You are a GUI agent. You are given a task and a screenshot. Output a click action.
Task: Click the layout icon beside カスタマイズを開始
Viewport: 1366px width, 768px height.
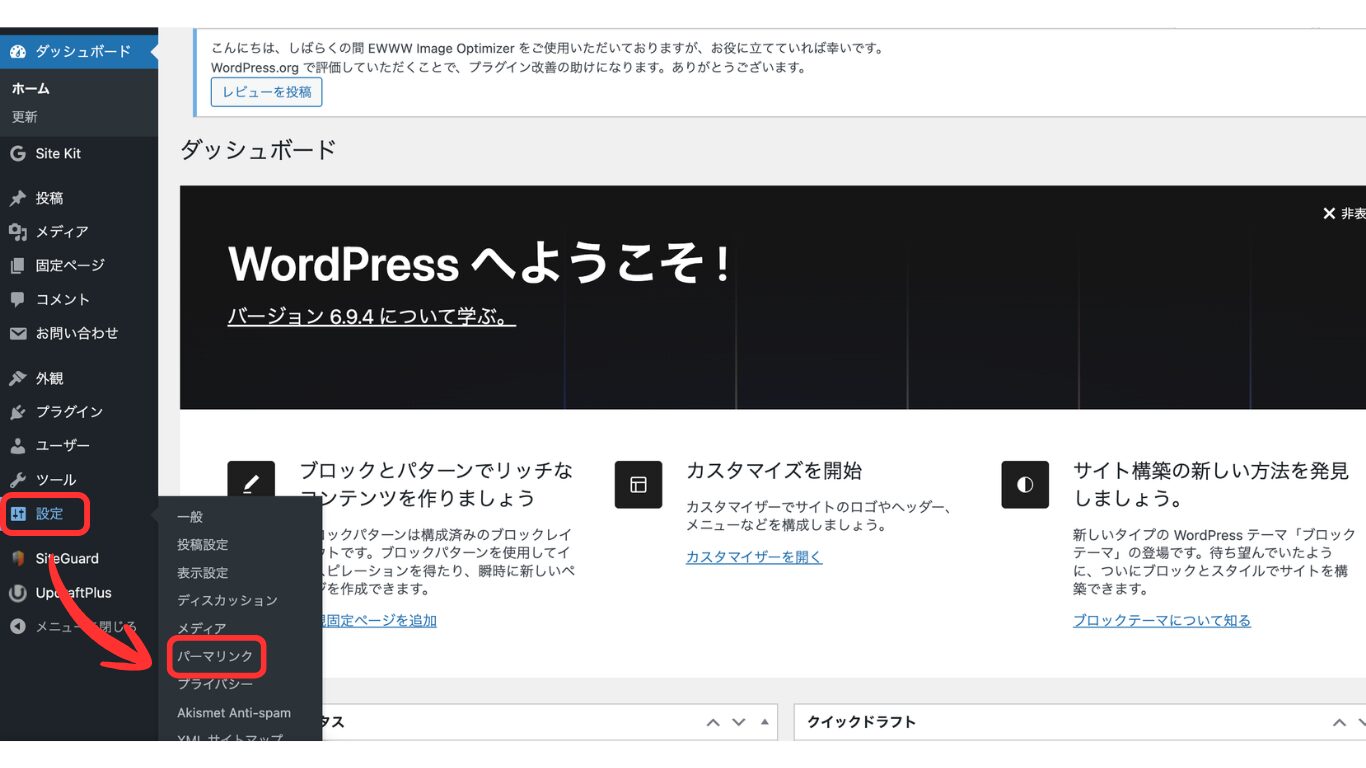[638, 484]
